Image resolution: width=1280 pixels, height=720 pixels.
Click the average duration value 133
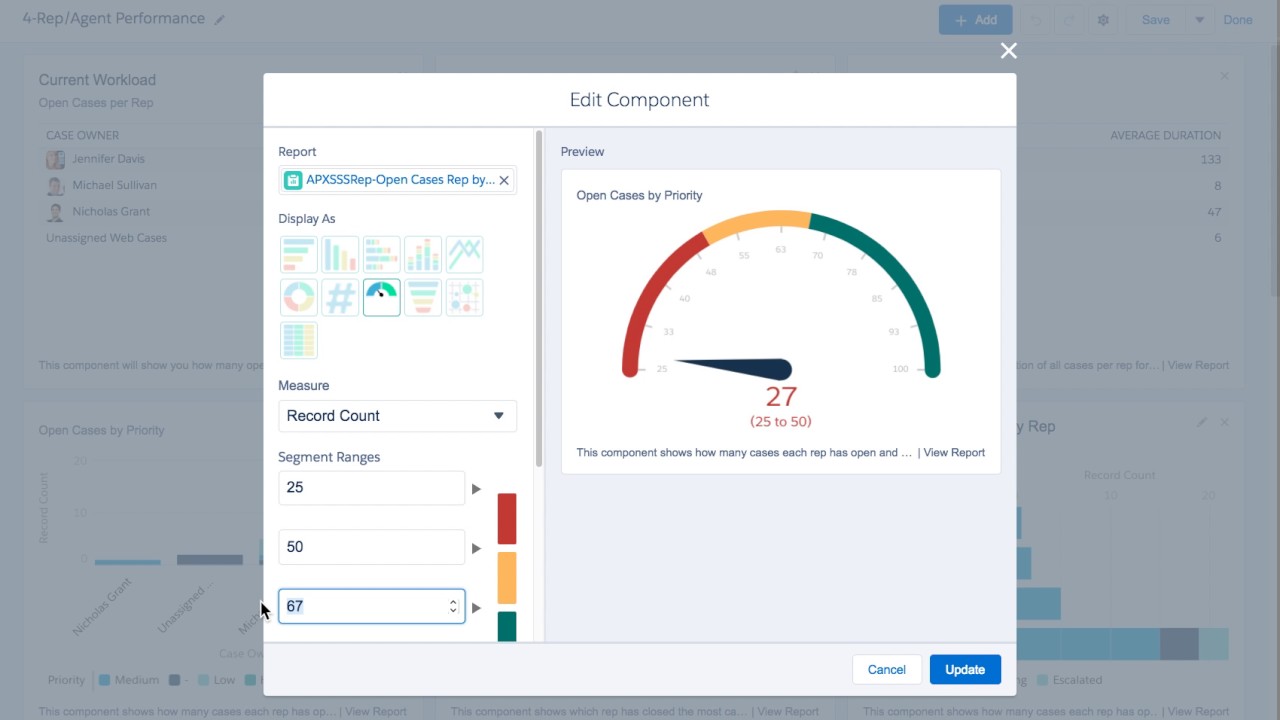pos(1211,159)
